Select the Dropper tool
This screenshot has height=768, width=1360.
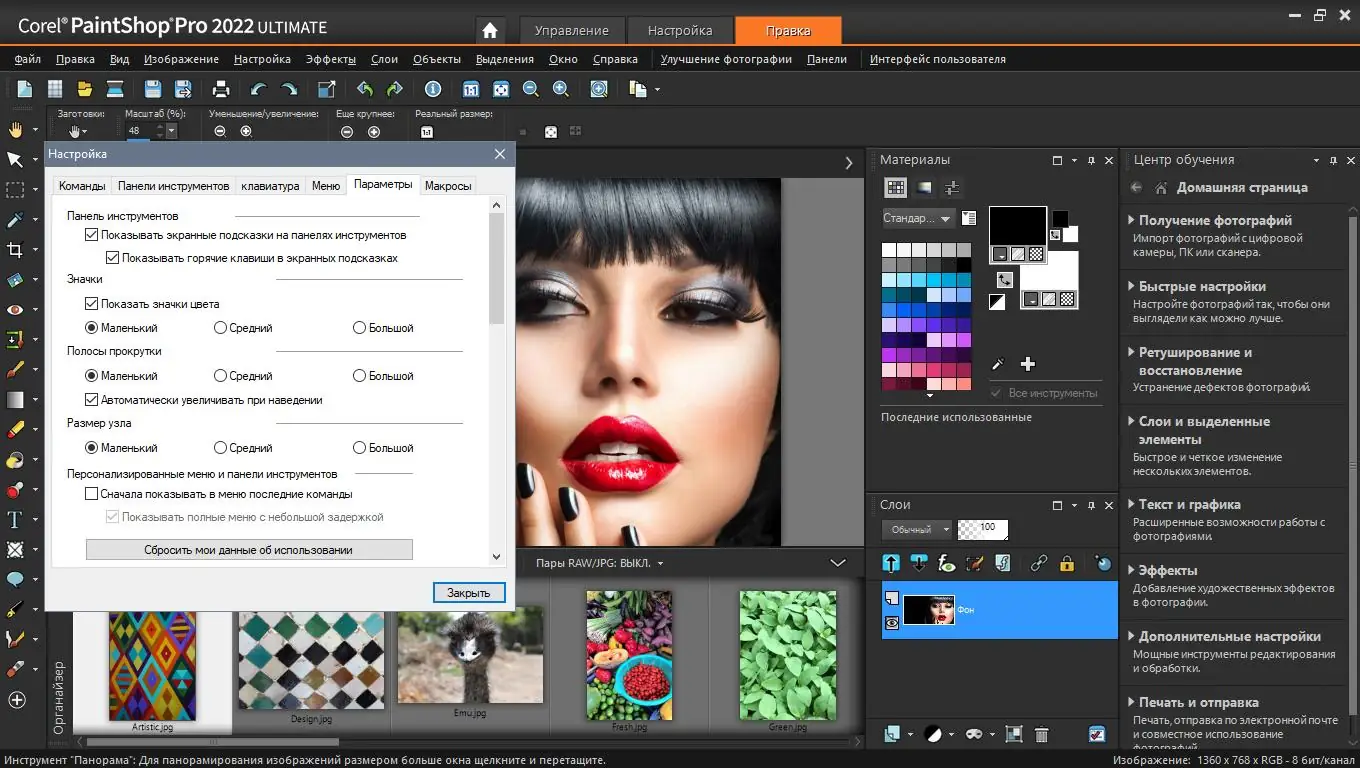click(16, 221)
